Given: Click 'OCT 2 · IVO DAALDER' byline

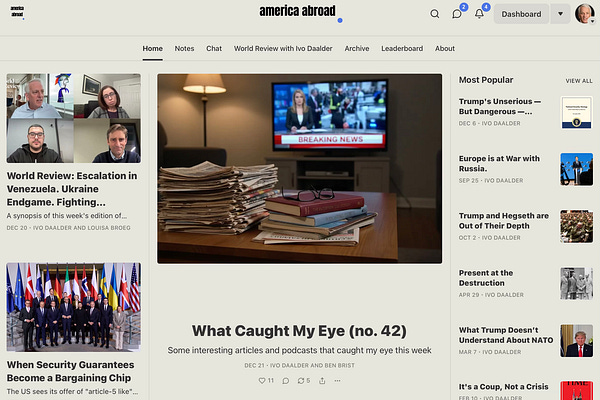Looking at the screenshot, I should (489, 238).
